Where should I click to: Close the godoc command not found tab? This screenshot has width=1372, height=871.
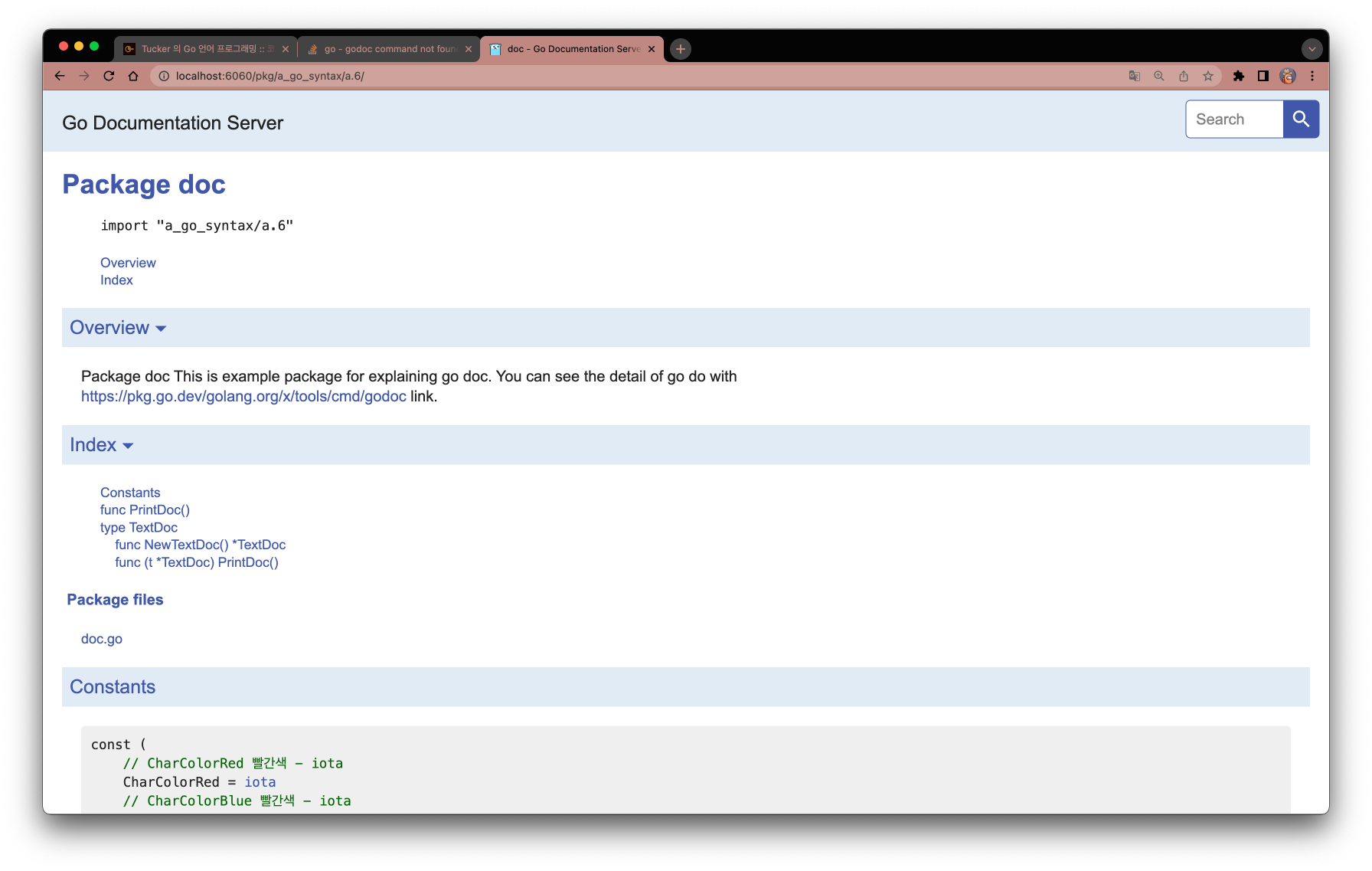[x=469, y=49]
